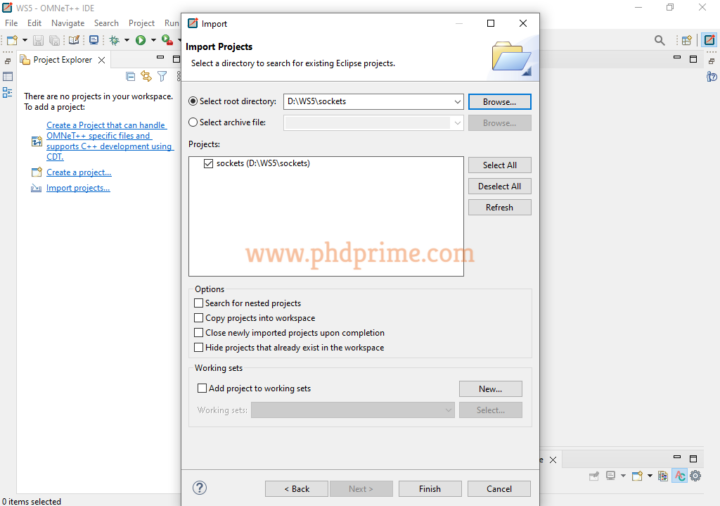Viewport: 720px width, 506px height.
Task: Select the 'Select archive file' radio button
Action: pyautogui.click(x=193, y=122)
